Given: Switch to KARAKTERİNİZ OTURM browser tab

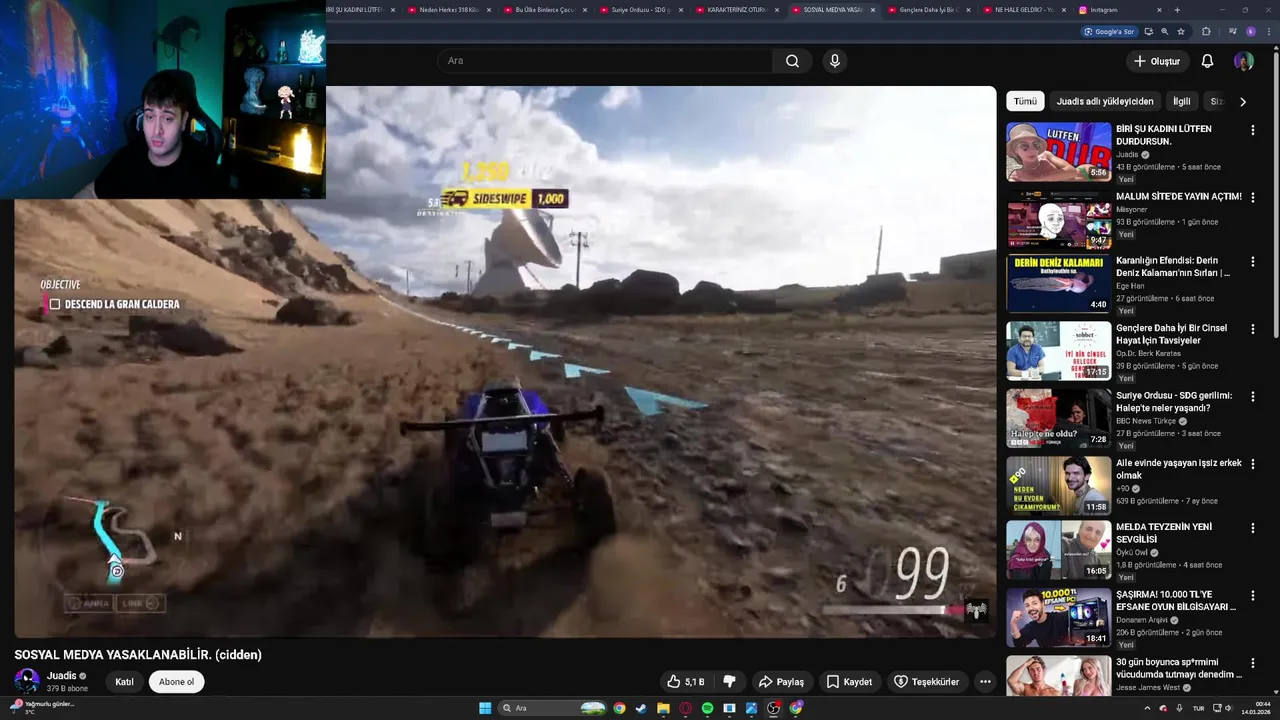Looking at the screenshot, I should click(x=736, y=10).
